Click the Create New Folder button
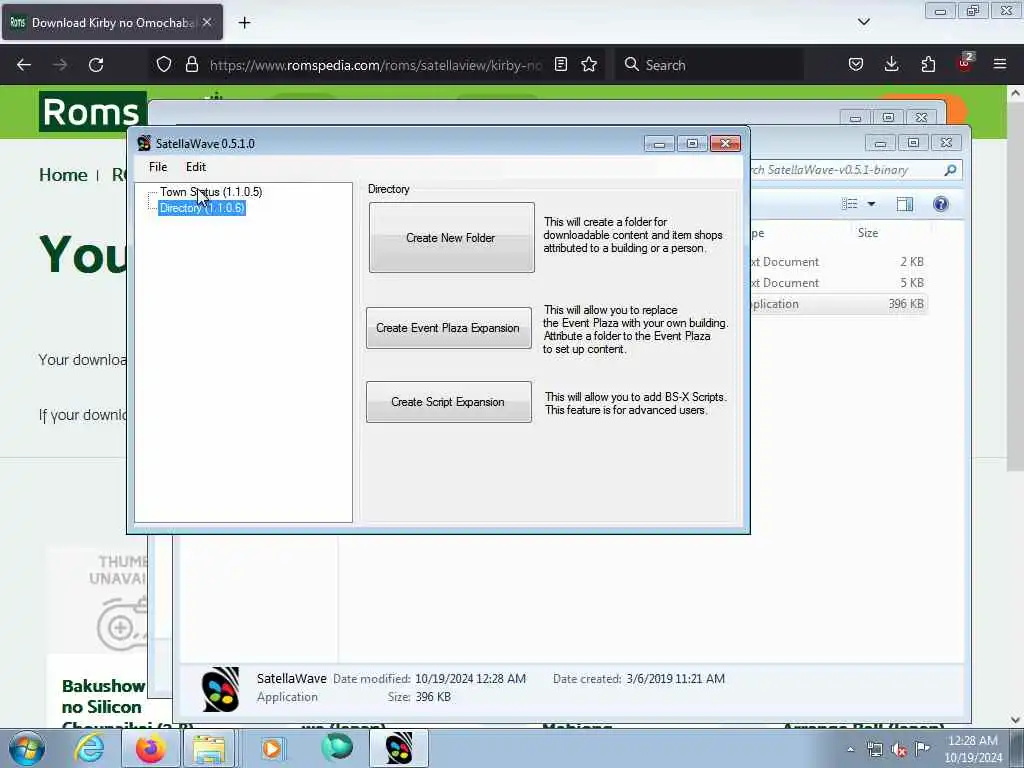 451,238
